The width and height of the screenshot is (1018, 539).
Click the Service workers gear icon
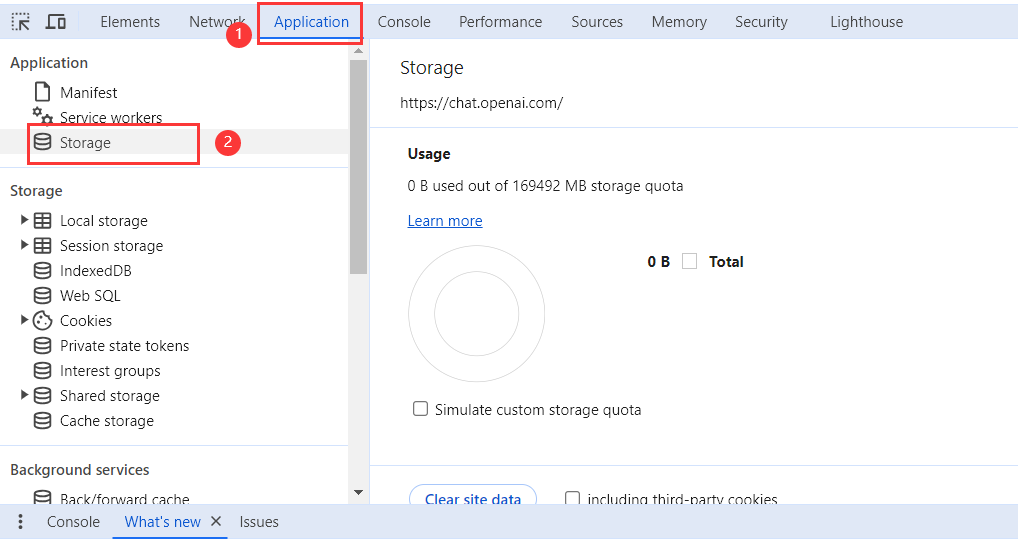(x=42, y=116)
